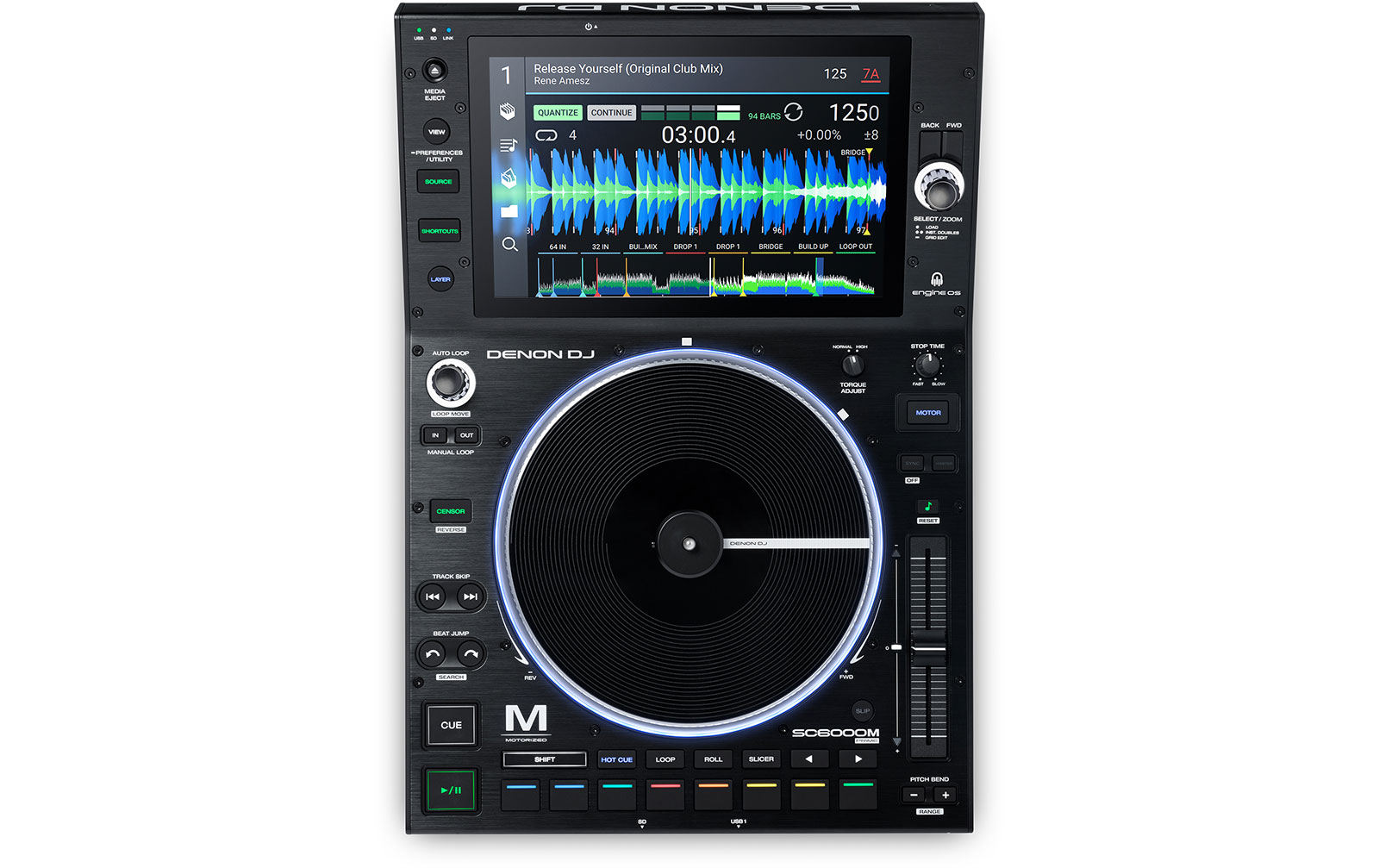1379x868 pixels.
Task: Tap the BACK navigation button
Action: point(929,147)
